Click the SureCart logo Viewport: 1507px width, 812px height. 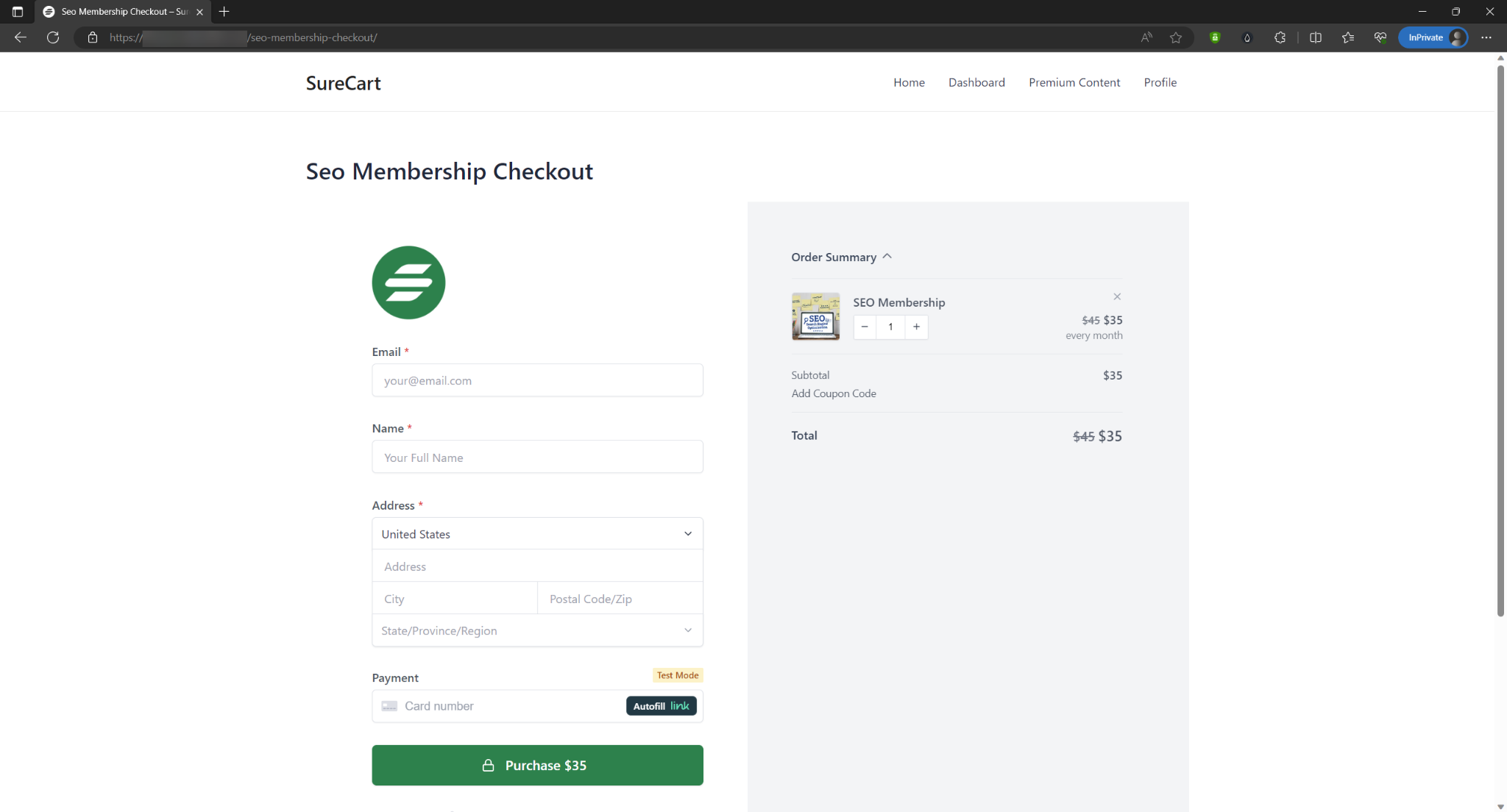coord(342,82)
